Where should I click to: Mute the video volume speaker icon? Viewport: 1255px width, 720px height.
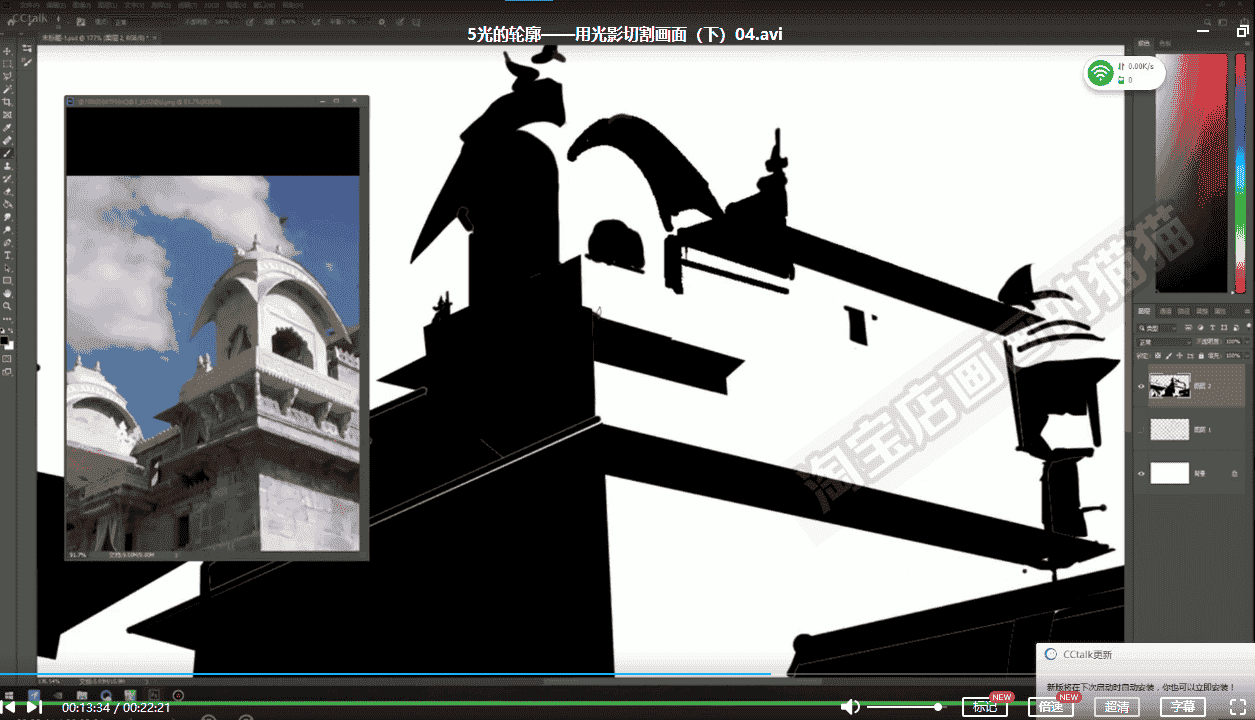click(x=850, y=707)
